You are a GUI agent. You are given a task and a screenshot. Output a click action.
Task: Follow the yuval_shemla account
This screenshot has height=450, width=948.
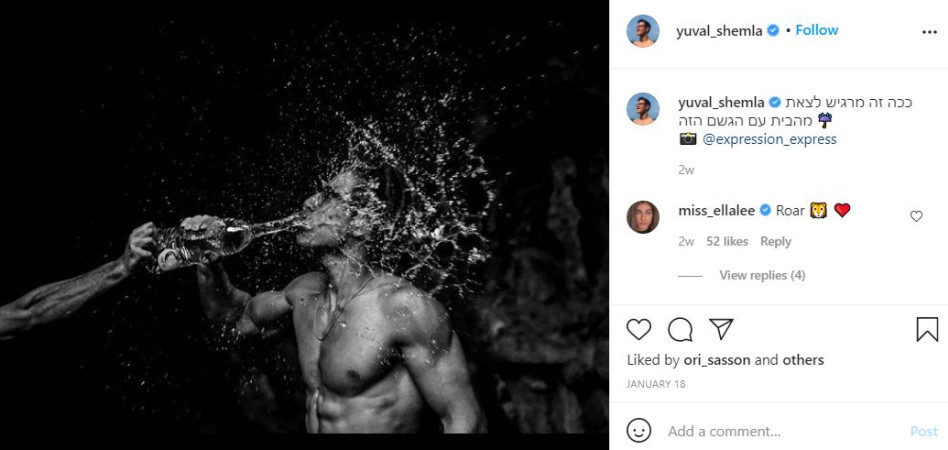pos(817,30)
